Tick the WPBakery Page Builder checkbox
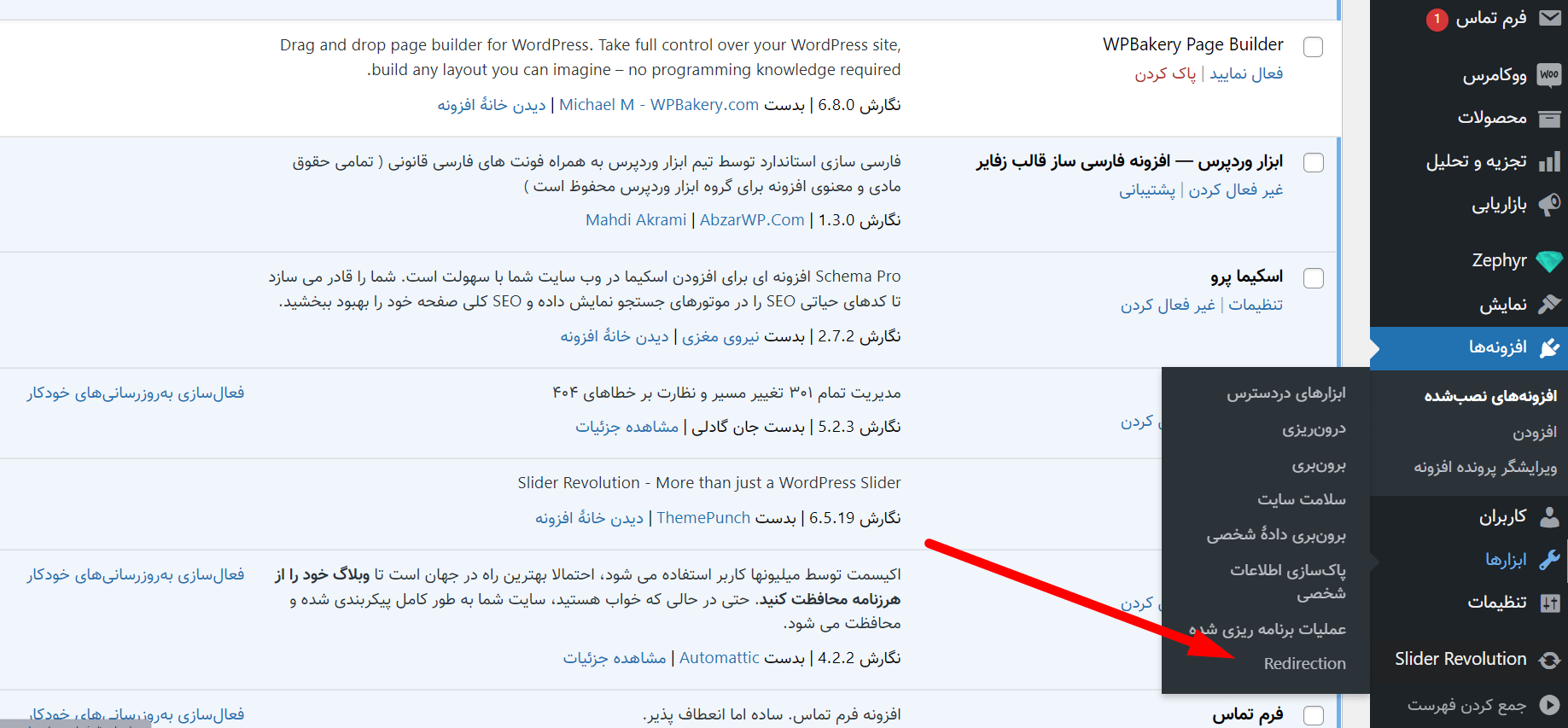The width and height of the screenshot is (1568, 728). click(1314, 47)
